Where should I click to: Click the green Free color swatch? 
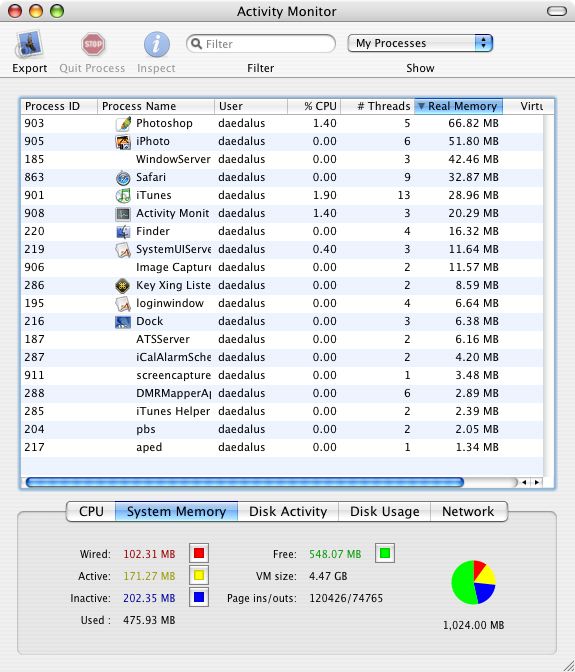(385, 553)
